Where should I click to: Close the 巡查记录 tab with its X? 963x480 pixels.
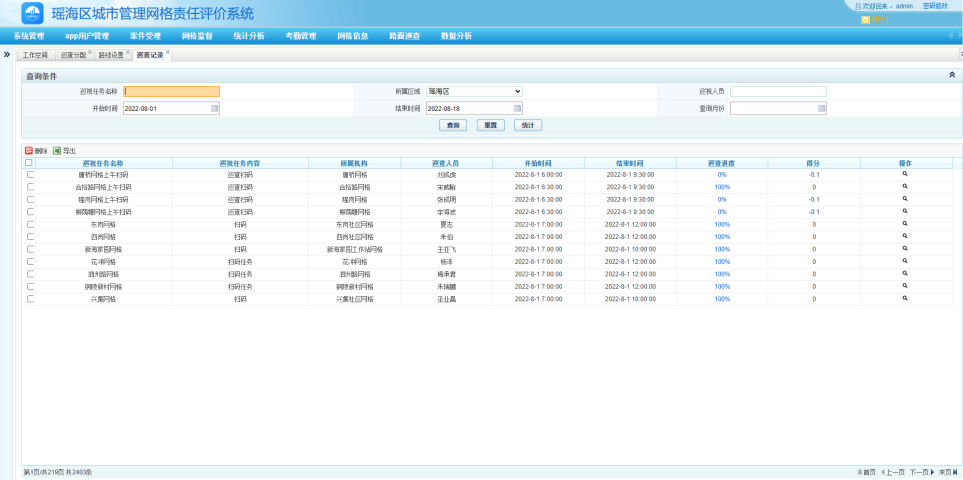[x=168, y=52]
